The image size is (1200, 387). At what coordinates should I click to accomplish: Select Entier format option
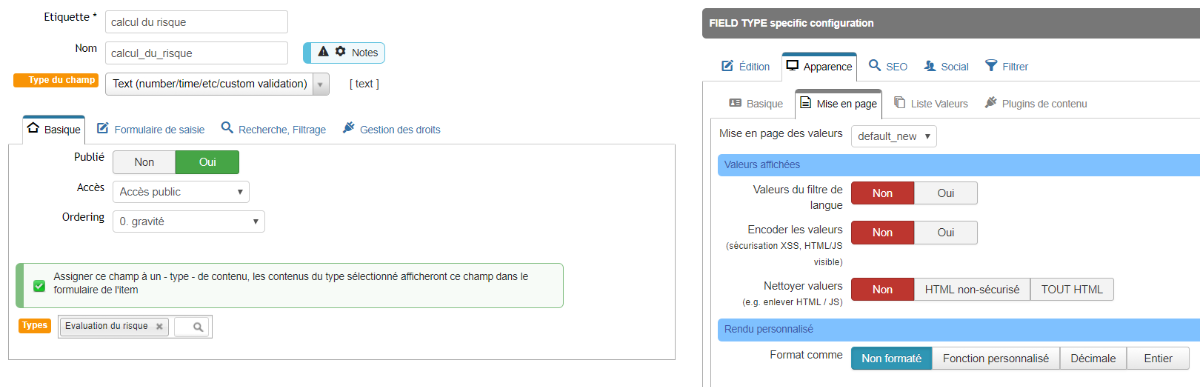pyautogui.click(x=1158, y=358)
